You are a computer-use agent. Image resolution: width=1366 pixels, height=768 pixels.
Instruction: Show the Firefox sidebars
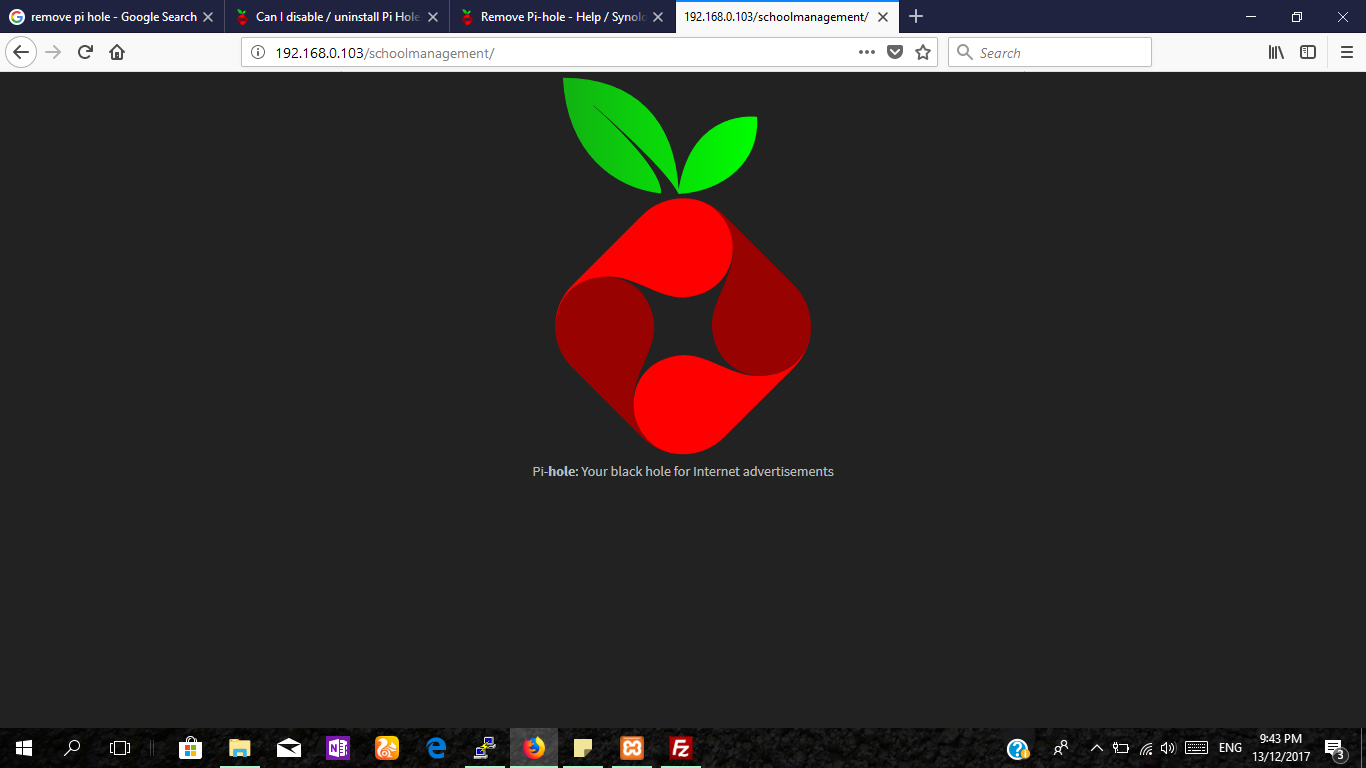[x=1308, y=52]
